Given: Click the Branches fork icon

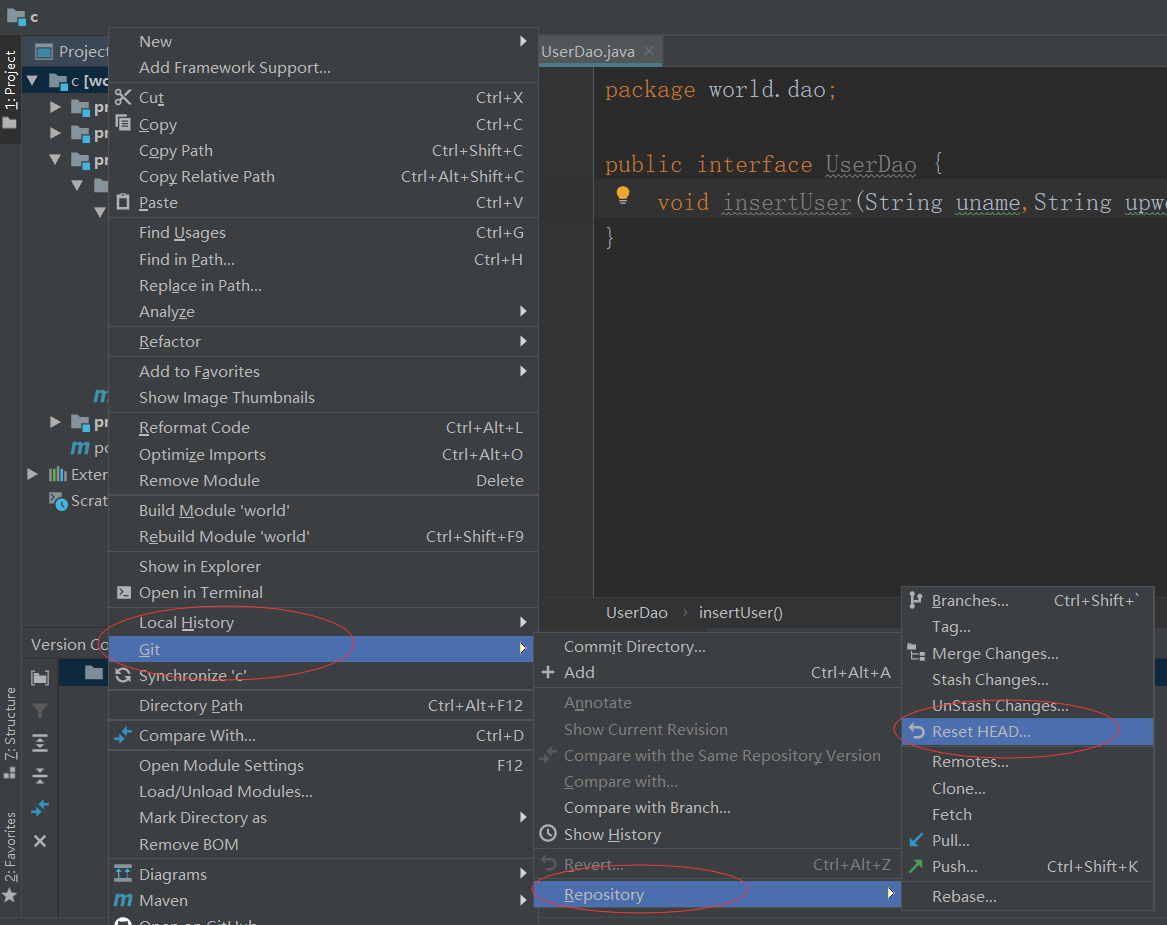Looking at the screenshot, I should pyautogui.click(x=915, y=600).
